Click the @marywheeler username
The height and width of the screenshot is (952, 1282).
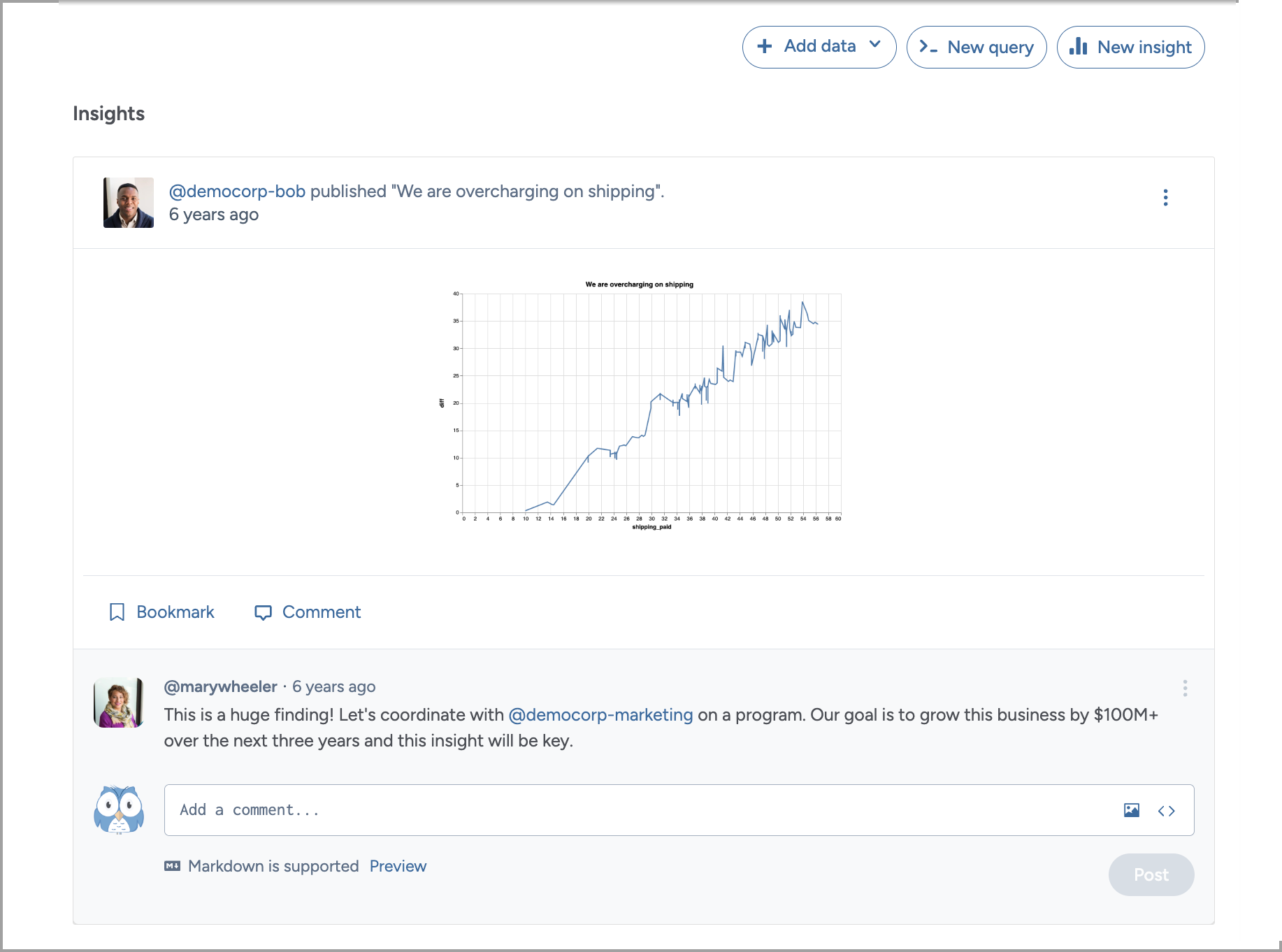coord(220,686)
